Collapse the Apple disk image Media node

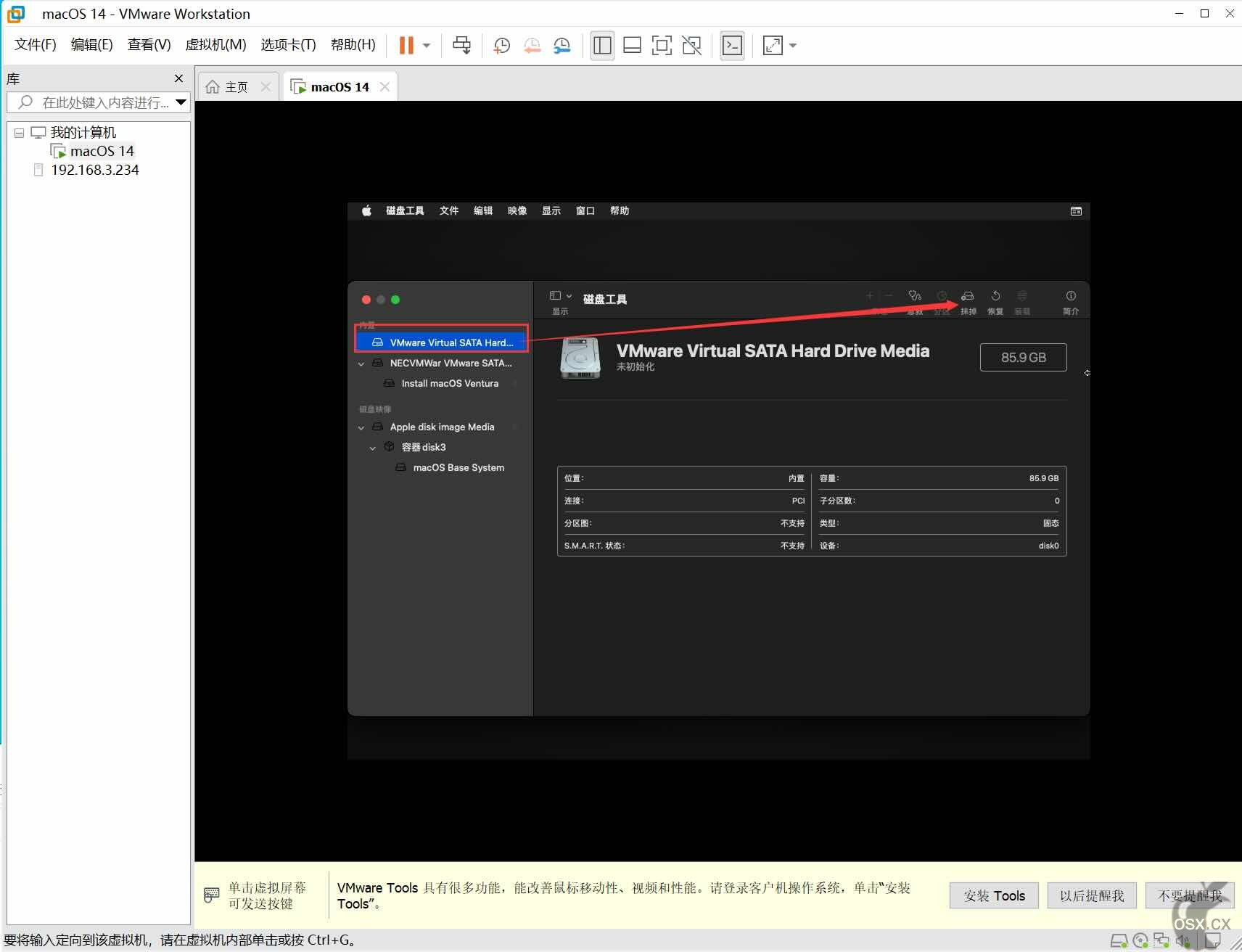pyautogui.click(x=361, y=427)
